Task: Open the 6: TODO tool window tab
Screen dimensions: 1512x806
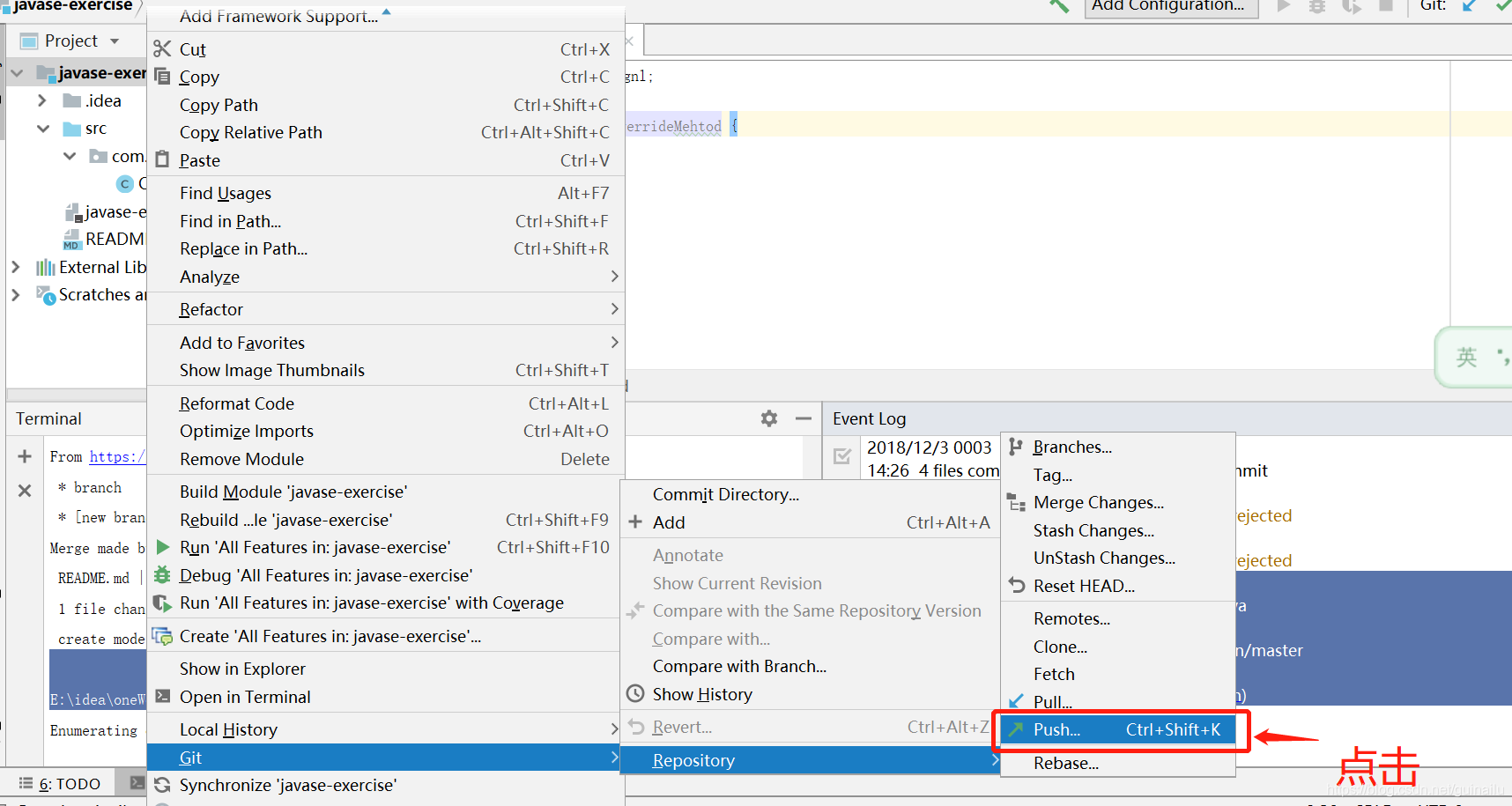Action: click(60, 783)
